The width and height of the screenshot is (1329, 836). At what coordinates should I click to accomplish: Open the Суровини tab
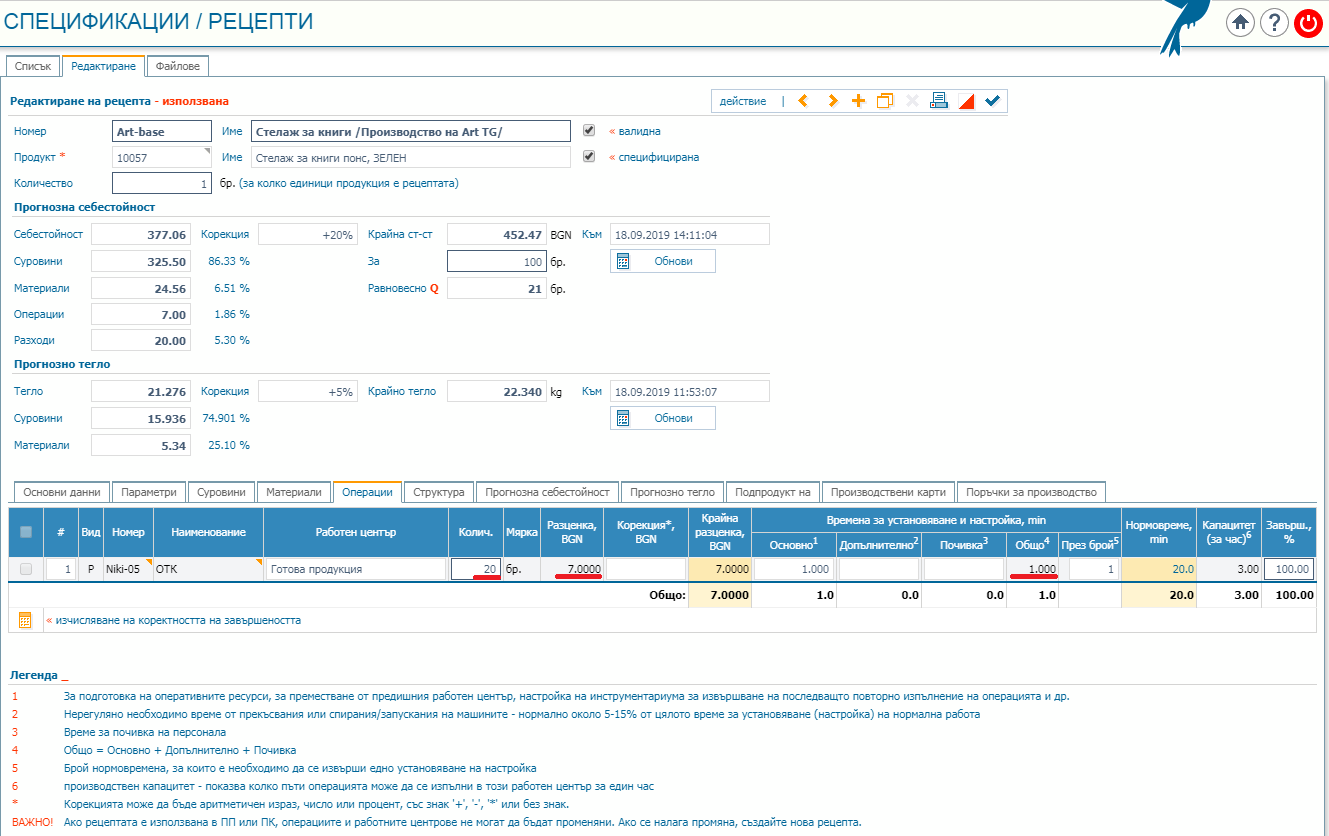click(x=221, y=492)
